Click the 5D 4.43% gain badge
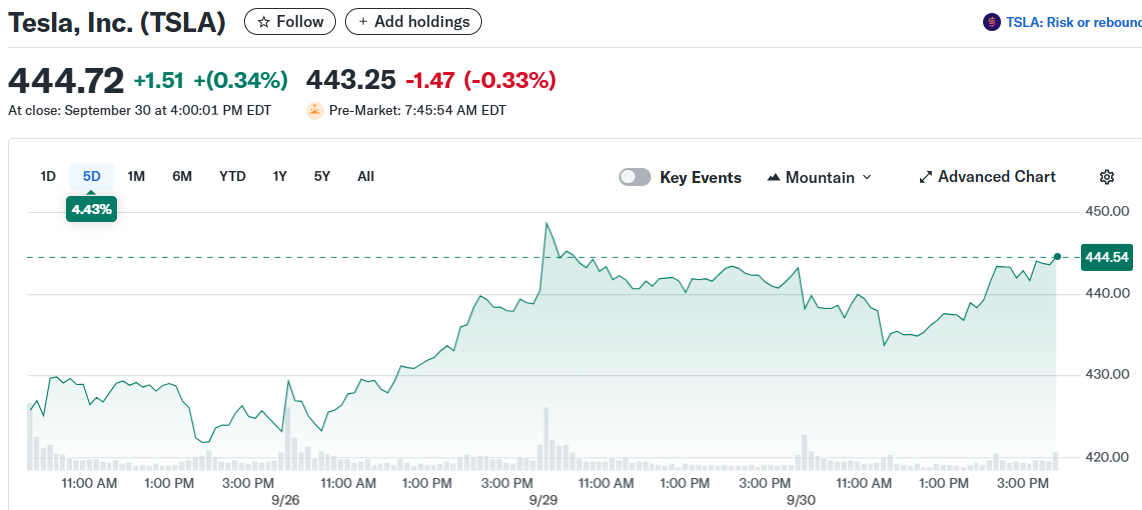Image resolution: width=1142 pixels, height=510 pixels. coord(92,209)
